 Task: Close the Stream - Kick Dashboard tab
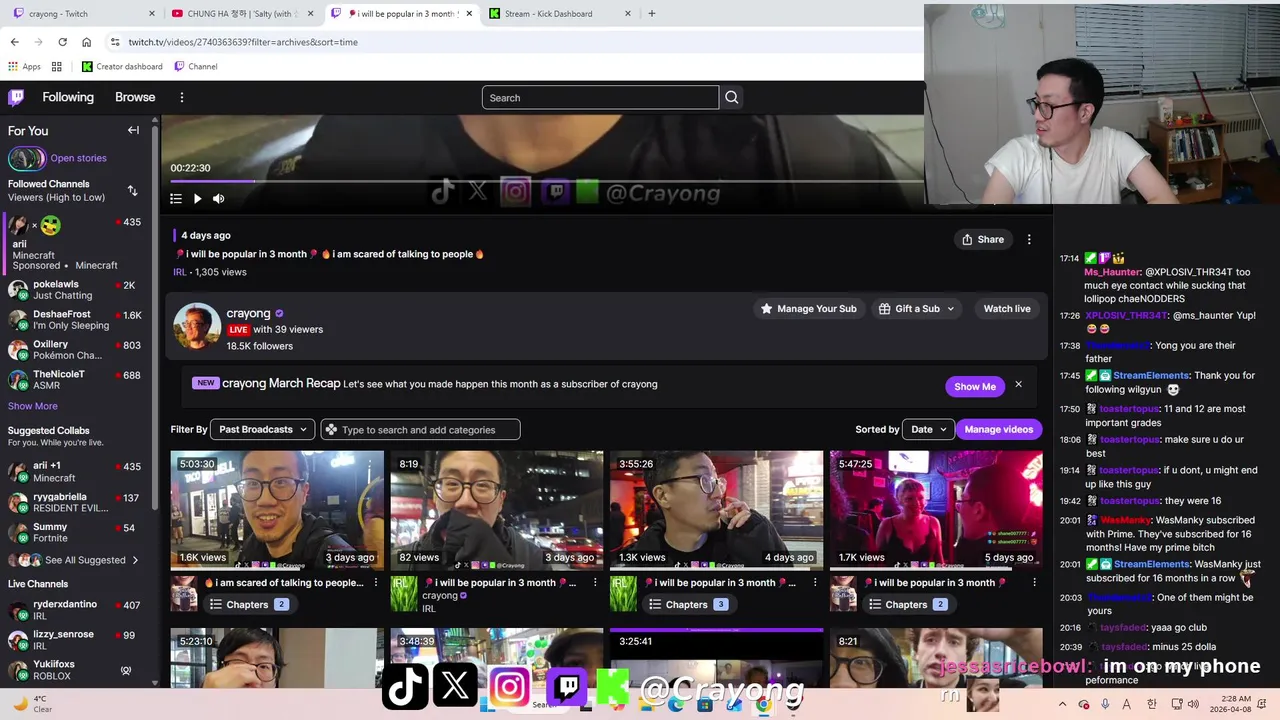(x=628, y=13)
